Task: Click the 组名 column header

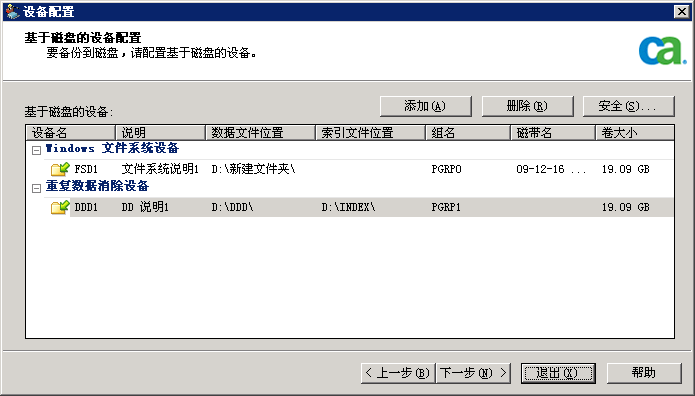Action: tap(468, 133)
